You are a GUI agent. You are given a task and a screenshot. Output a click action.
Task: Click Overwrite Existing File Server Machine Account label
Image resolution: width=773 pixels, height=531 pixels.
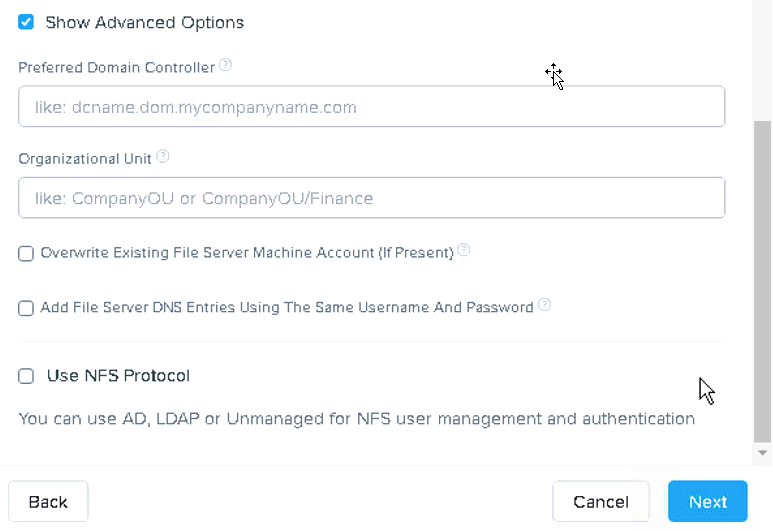pos(247,253)
